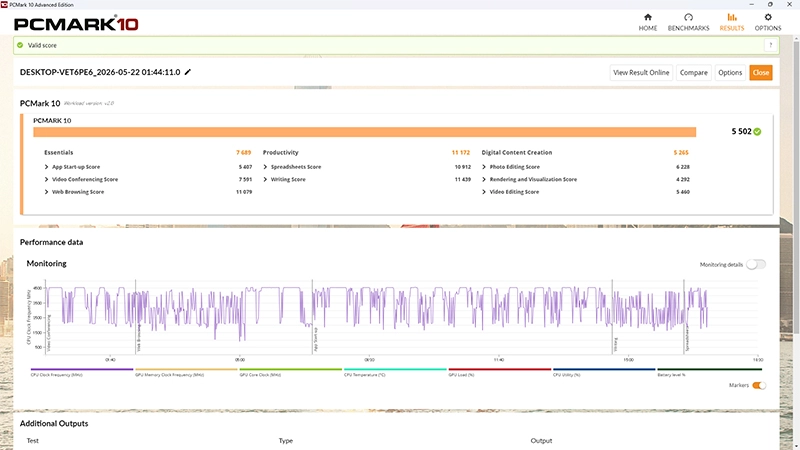Click the orange Close button
Image resolution: width=800 pixels, height=450 pixels.
tap(761, 72)
